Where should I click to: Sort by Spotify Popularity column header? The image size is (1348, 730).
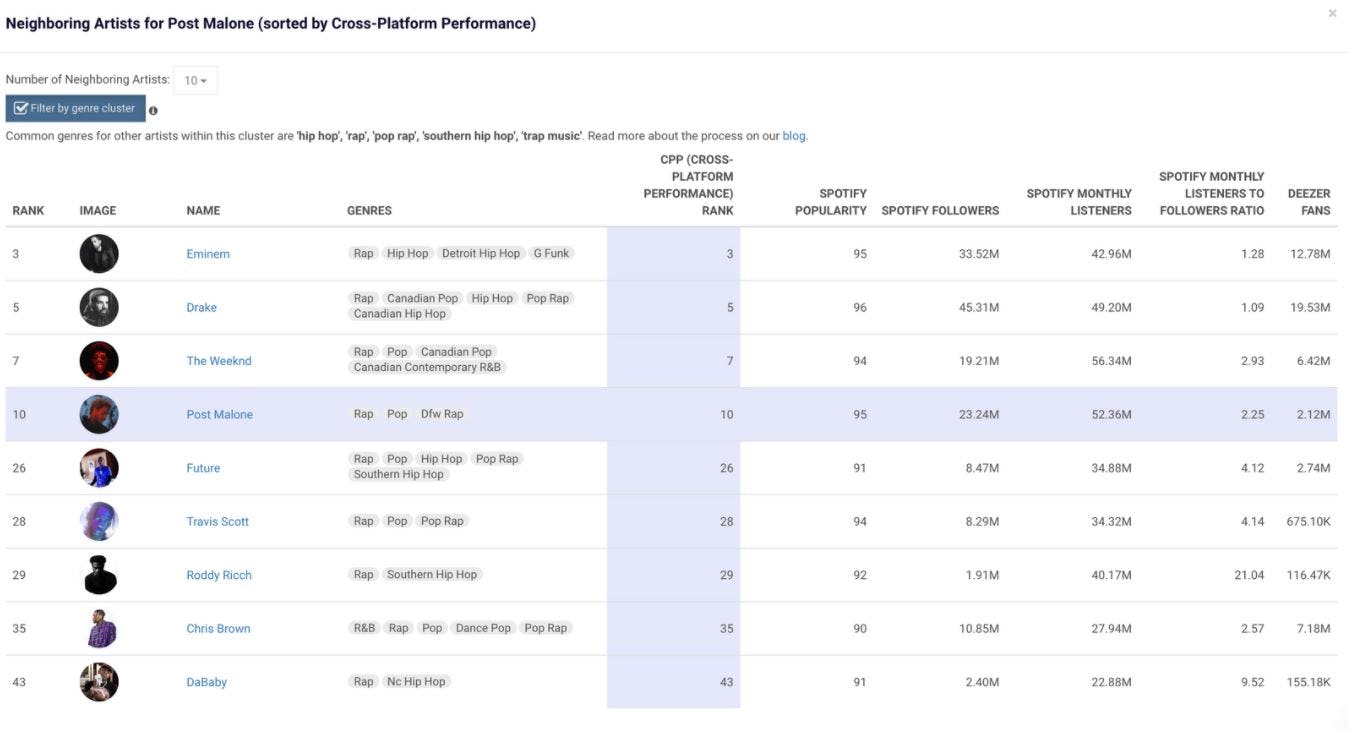tap(830, 202)
